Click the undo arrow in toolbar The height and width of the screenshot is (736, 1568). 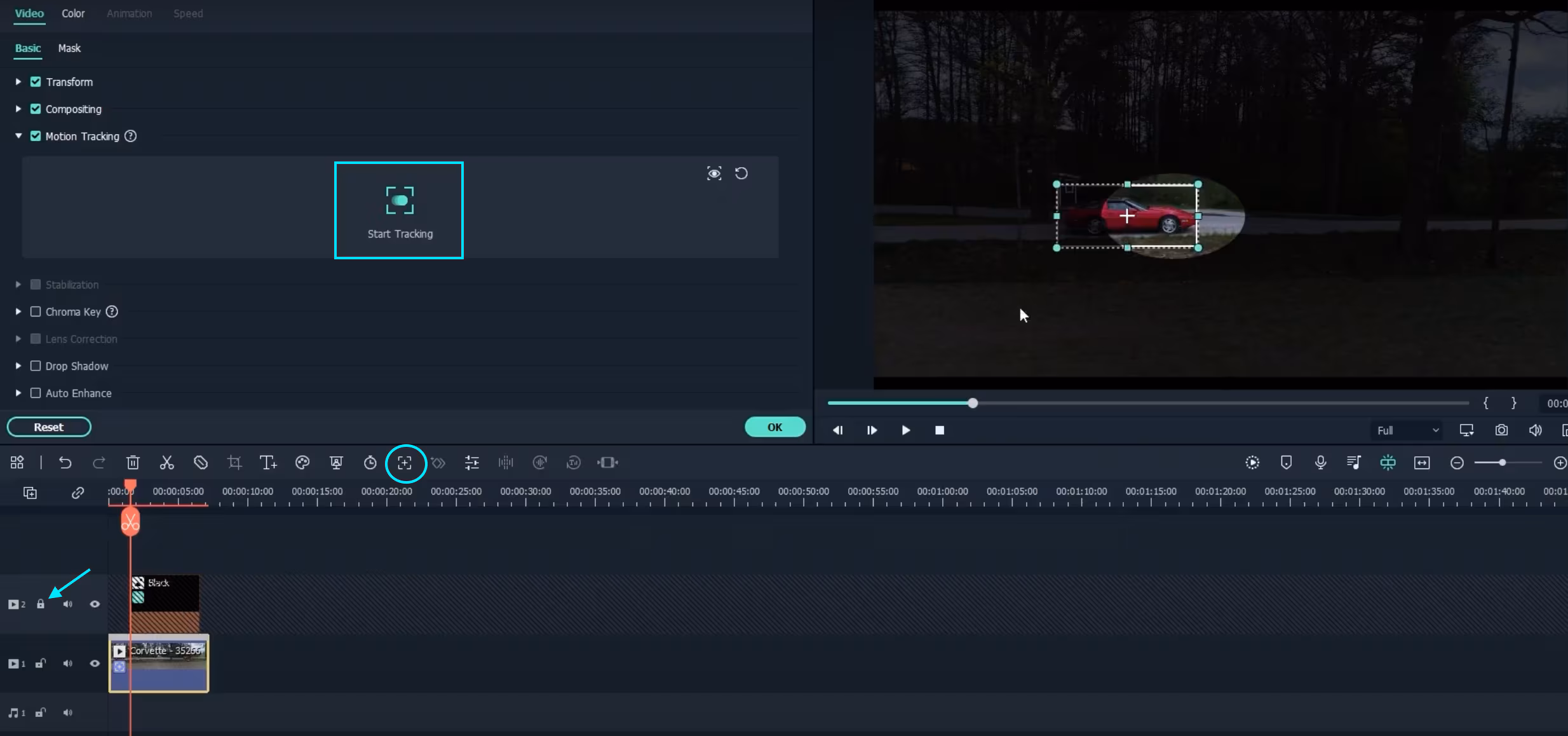[x=65, y=463]
